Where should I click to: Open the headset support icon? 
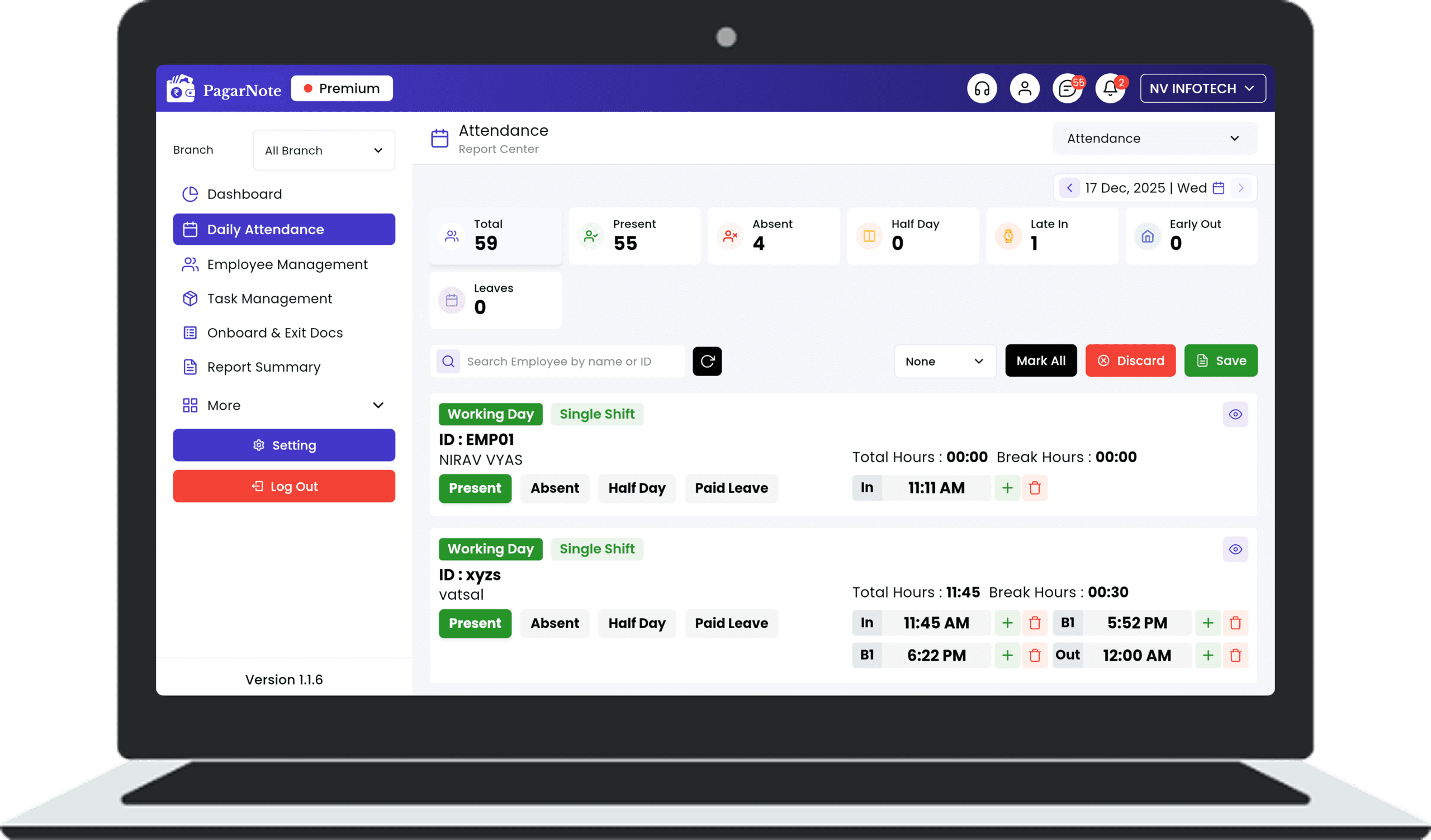982,88
